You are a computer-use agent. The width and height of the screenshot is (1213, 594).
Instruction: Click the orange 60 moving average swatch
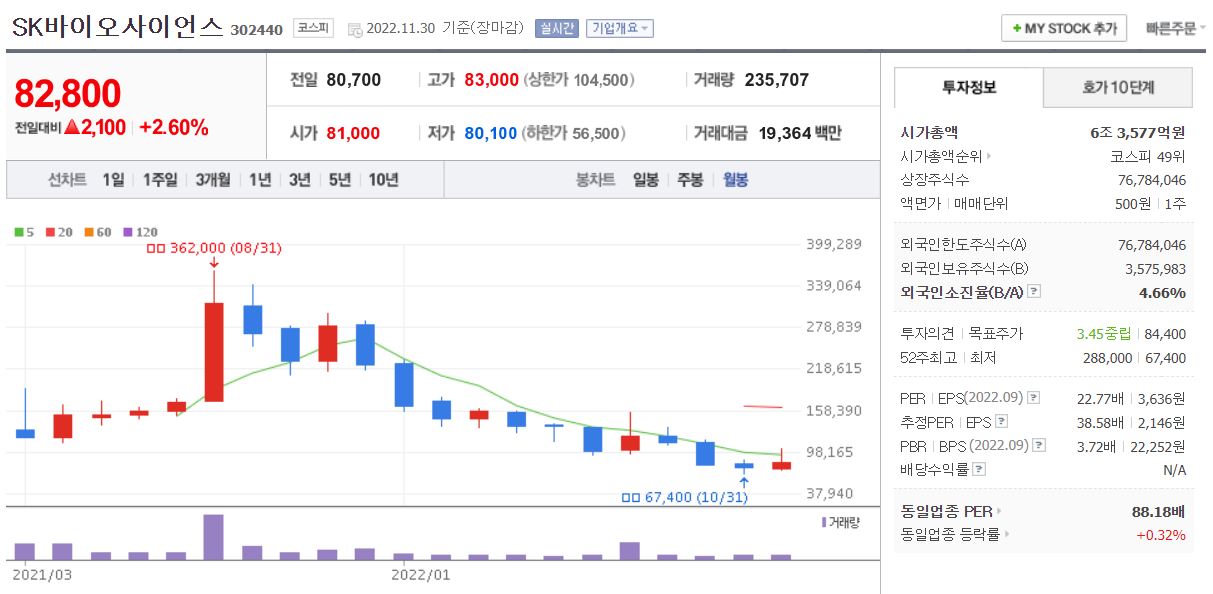87,232
